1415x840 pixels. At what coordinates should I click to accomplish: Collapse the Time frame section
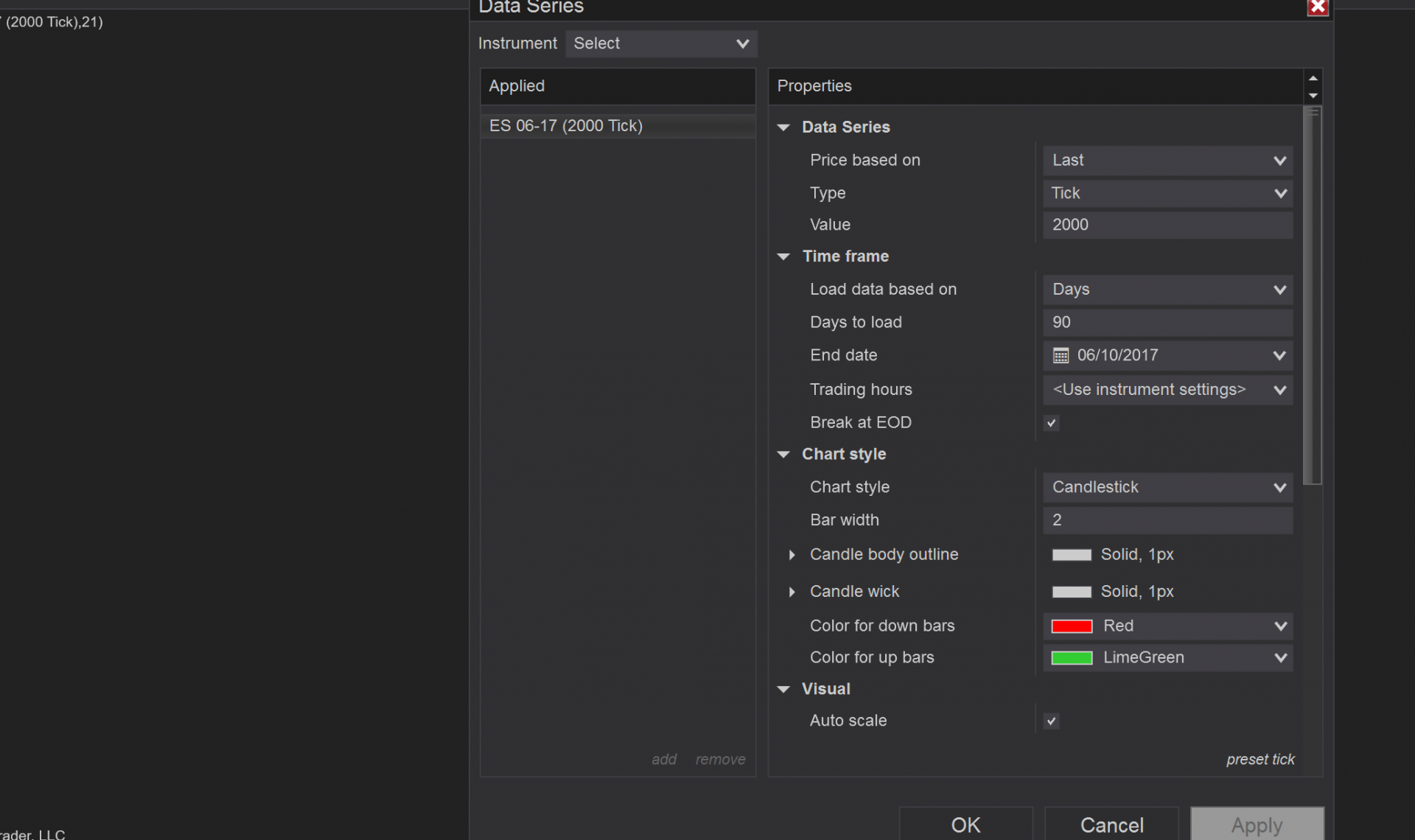click(x=783, y=256)
